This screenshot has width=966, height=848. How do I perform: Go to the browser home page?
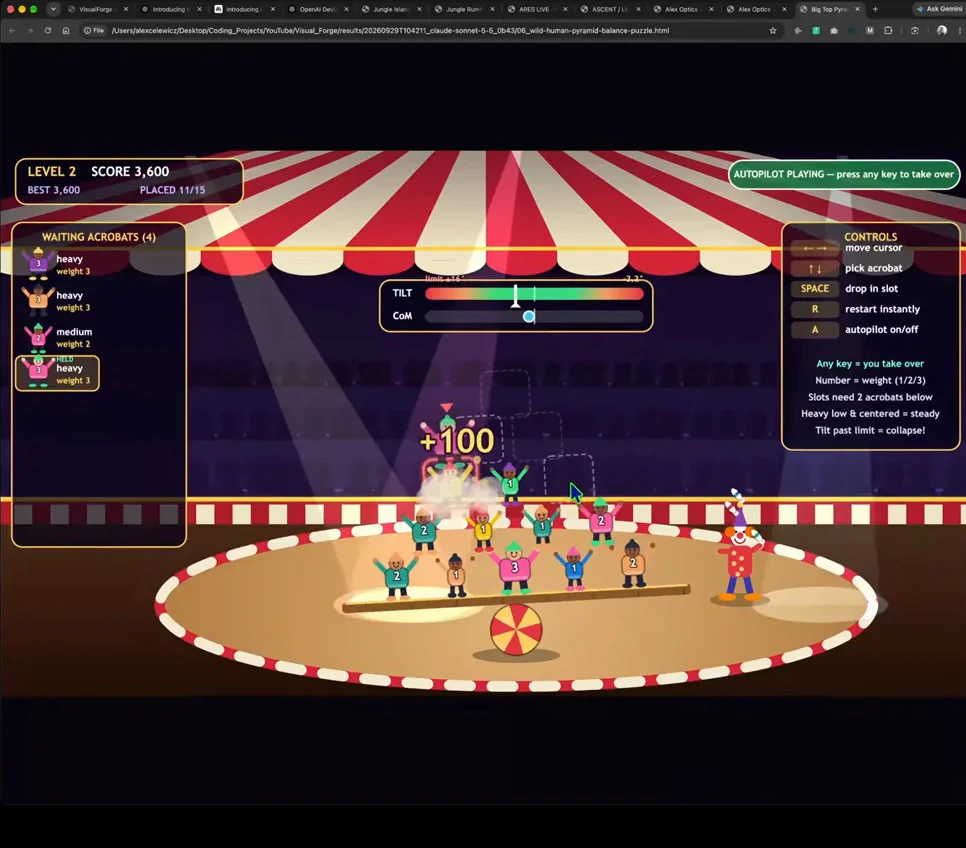66,30
